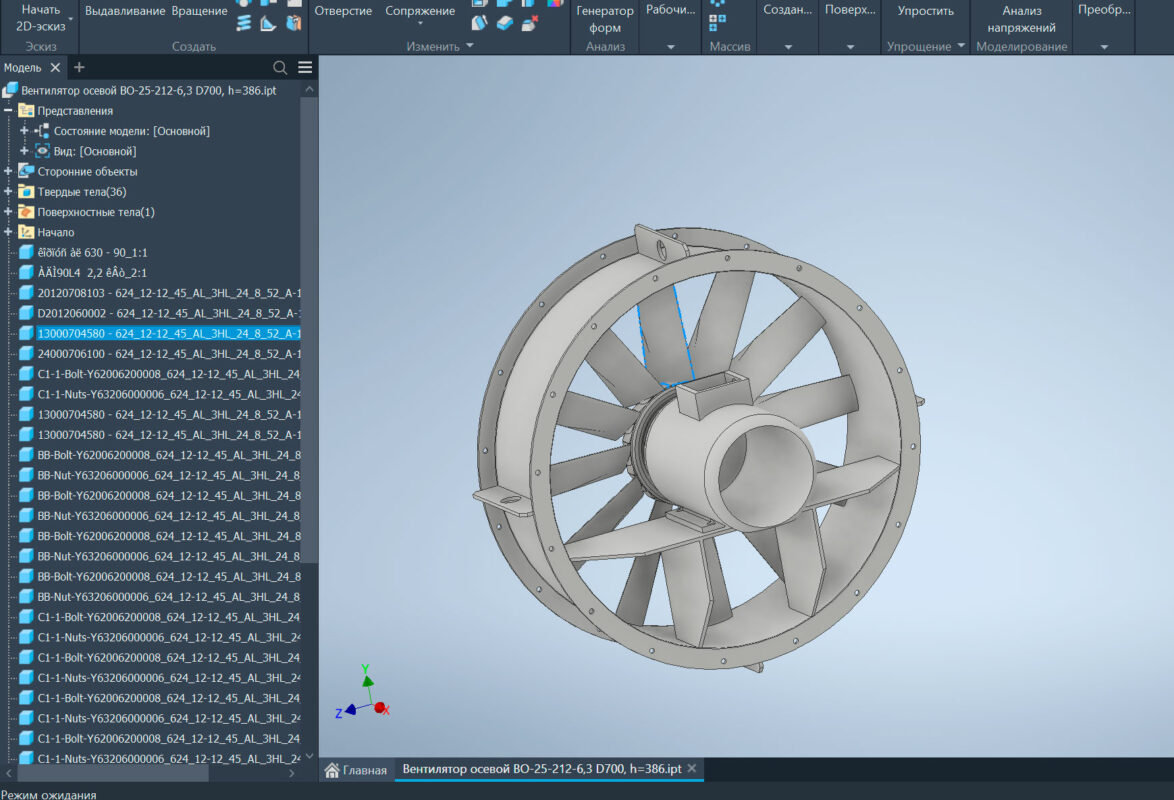Image resolution: width=1174 pixels, height=800 pixels.
Task: Collapse the Представления tree node
Action: tap(8, 111)
